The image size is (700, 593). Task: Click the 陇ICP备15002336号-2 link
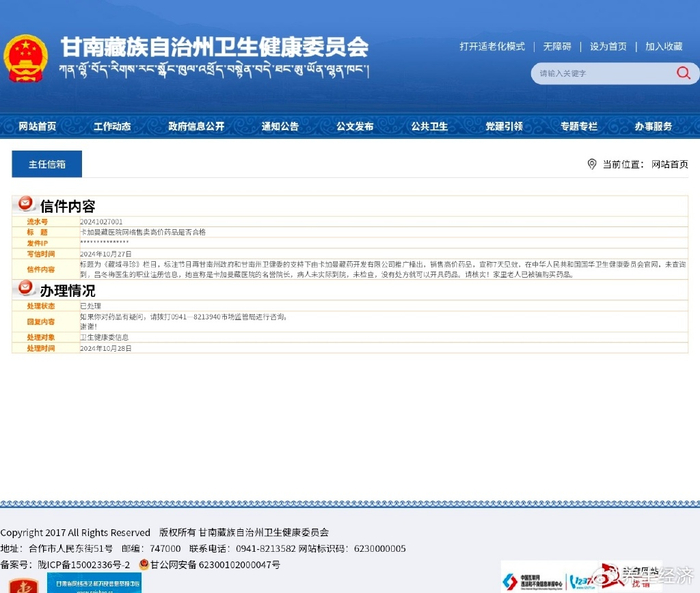pos(83,564)
